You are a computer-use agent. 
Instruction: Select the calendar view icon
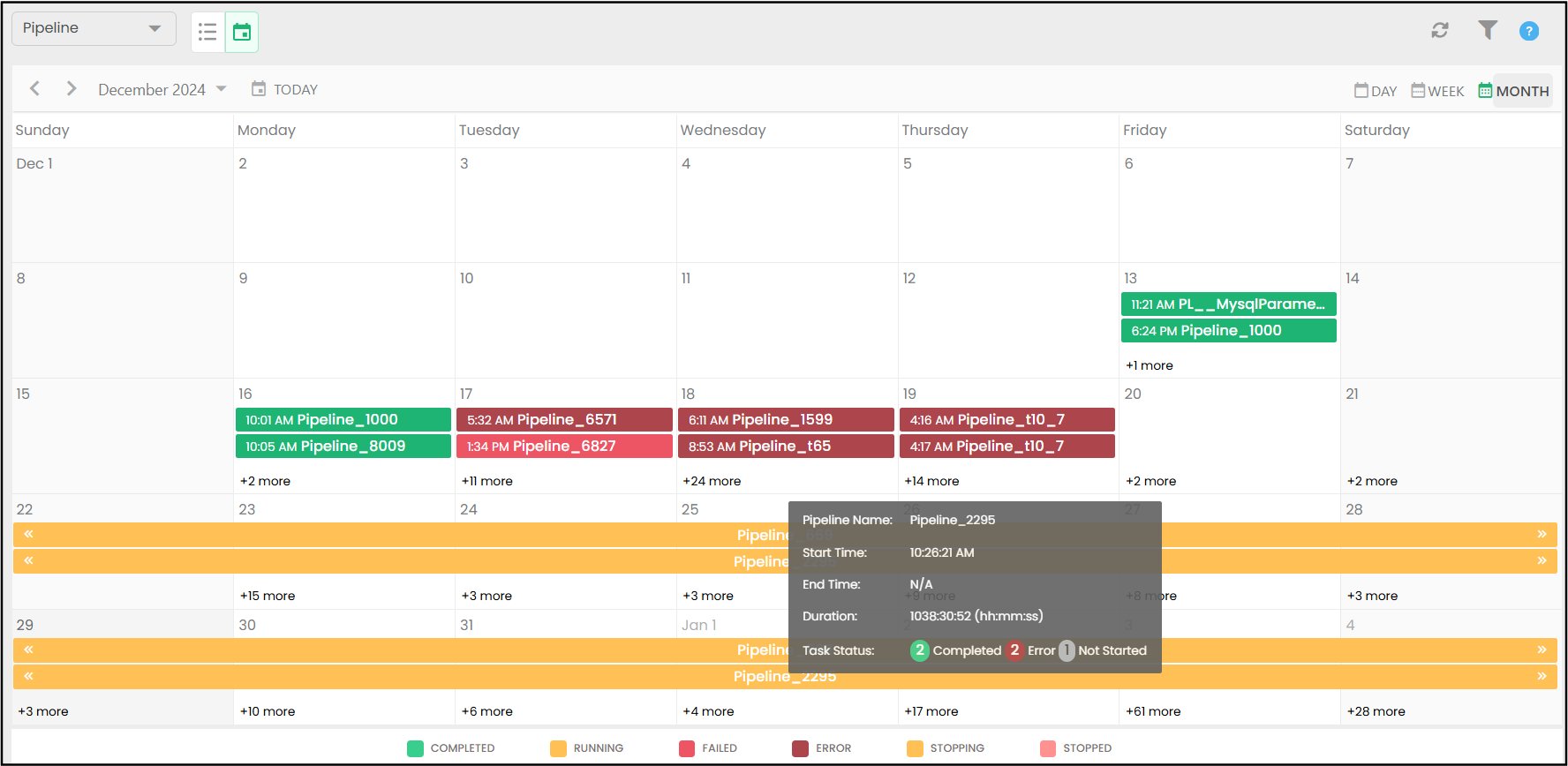[x=242, y=33]
